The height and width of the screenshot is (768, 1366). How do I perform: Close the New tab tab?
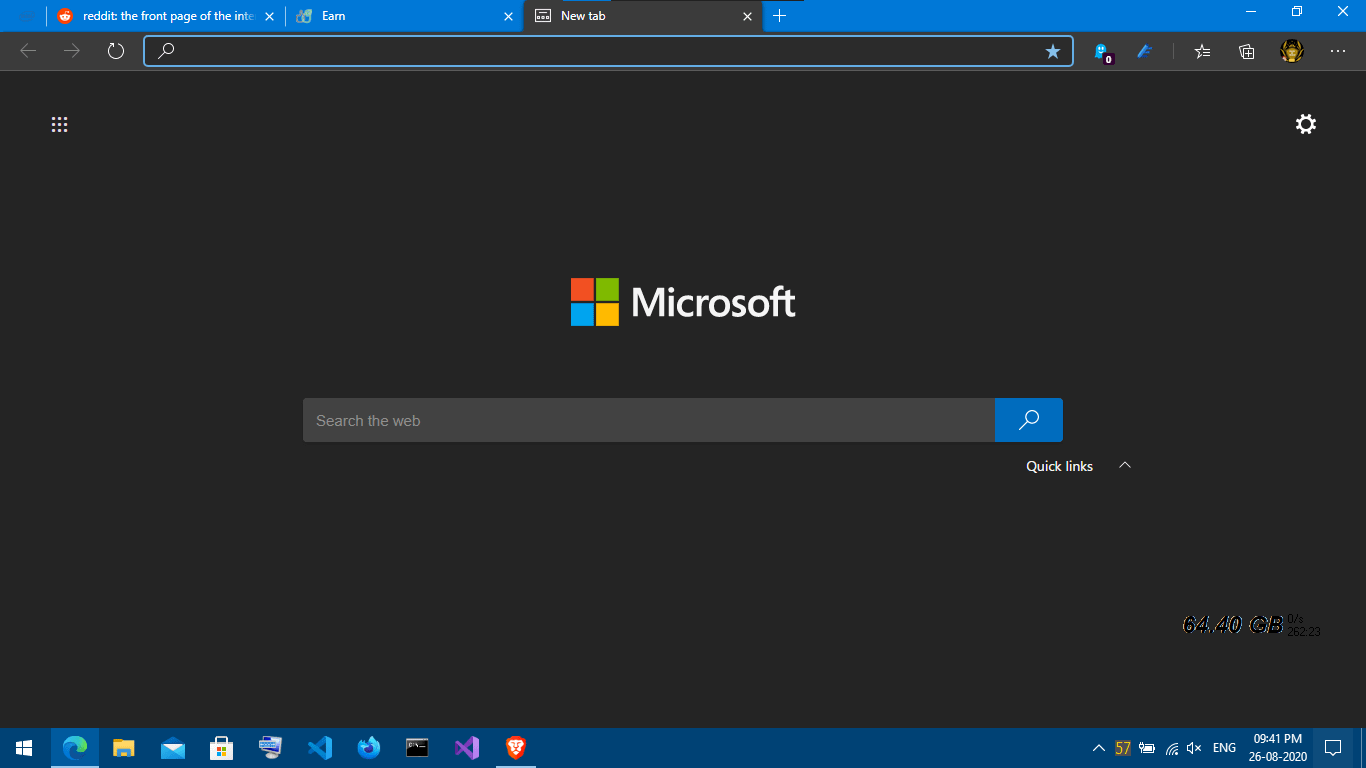(x=747, y=16)
